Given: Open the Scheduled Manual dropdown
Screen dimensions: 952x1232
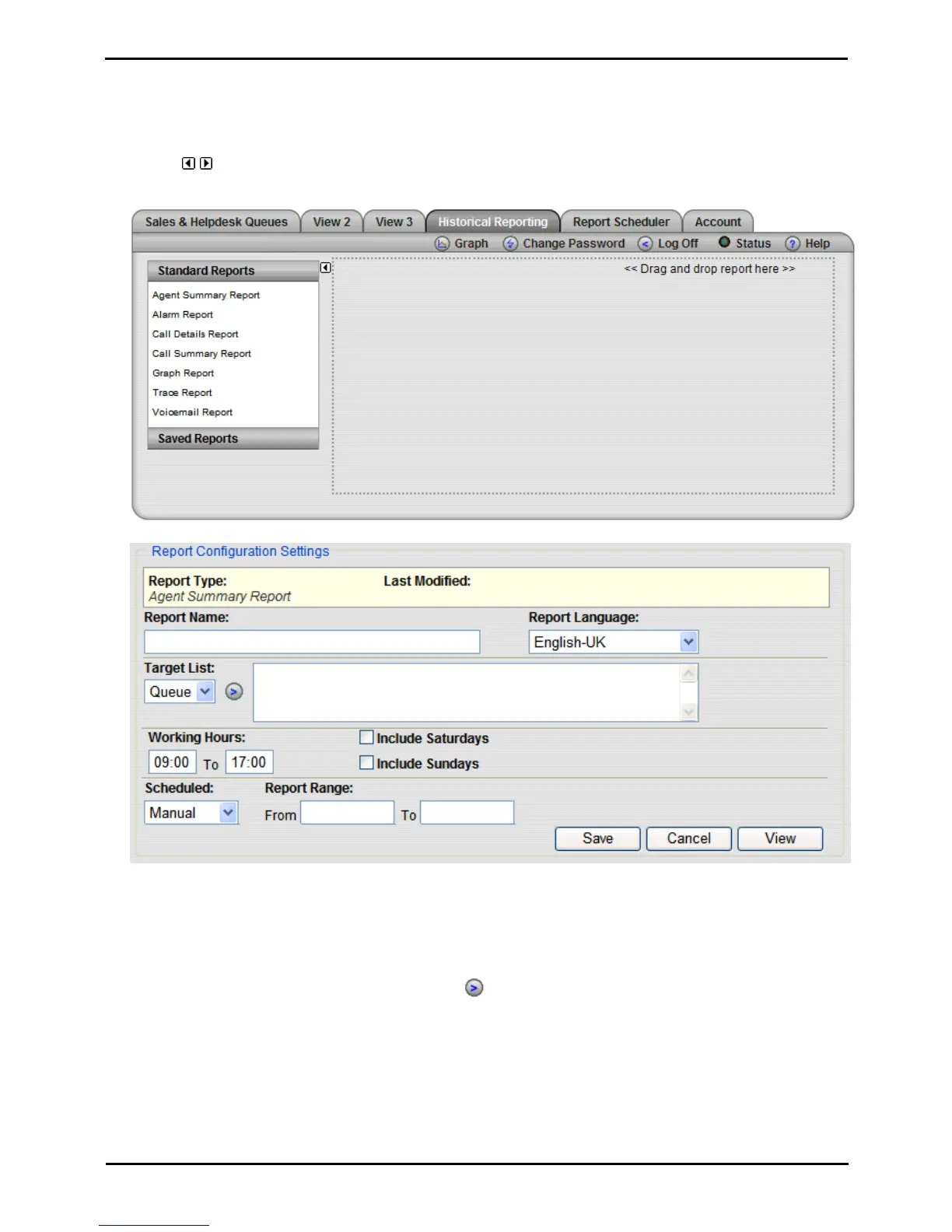Looking at the screenshot, I should 191,813.
